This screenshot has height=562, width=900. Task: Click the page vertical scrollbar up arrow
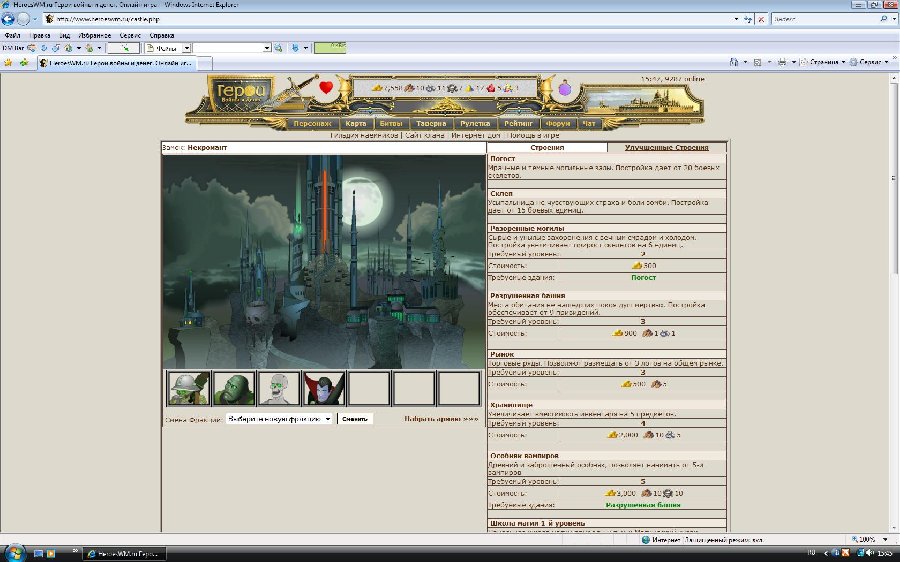(895, 79)
